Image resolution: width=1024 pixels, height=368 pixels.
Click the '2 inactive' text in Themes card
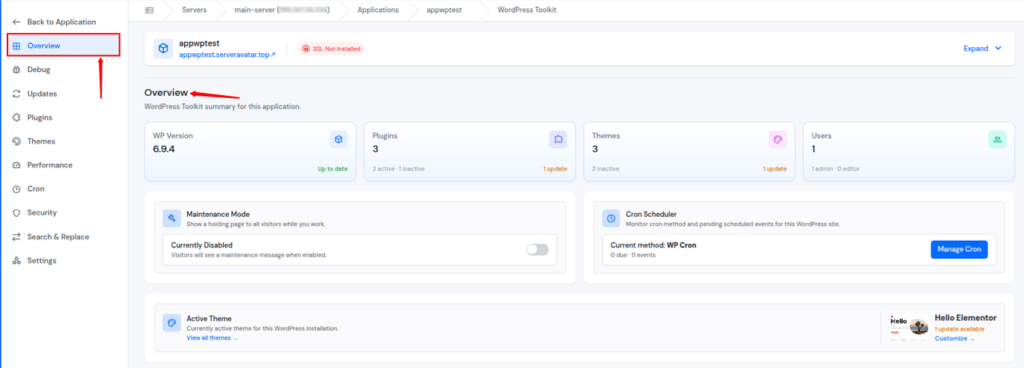605,169
